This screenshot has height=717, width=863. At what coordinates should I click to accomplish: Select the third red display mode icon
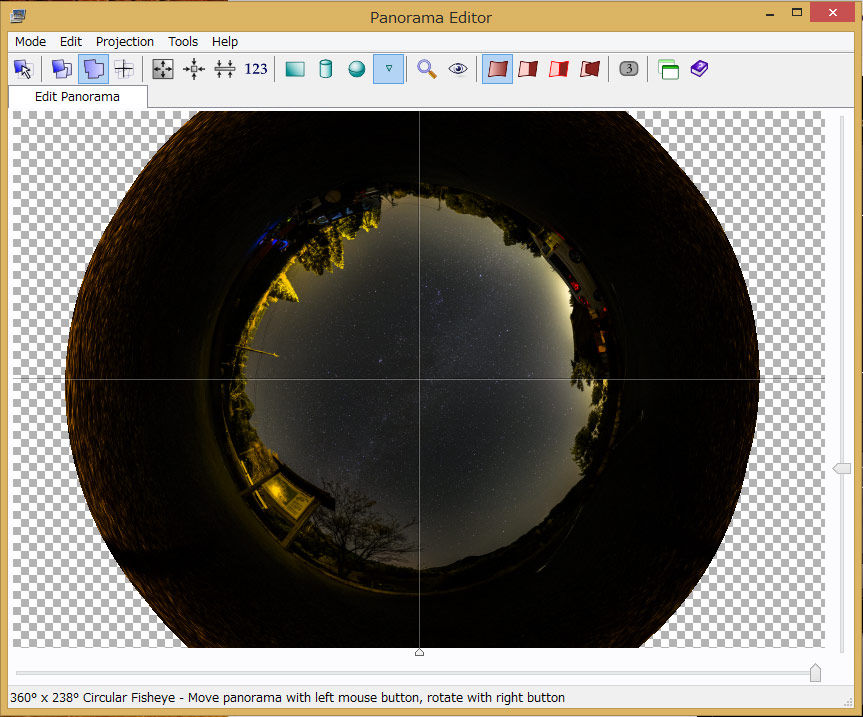pos(559,69)
